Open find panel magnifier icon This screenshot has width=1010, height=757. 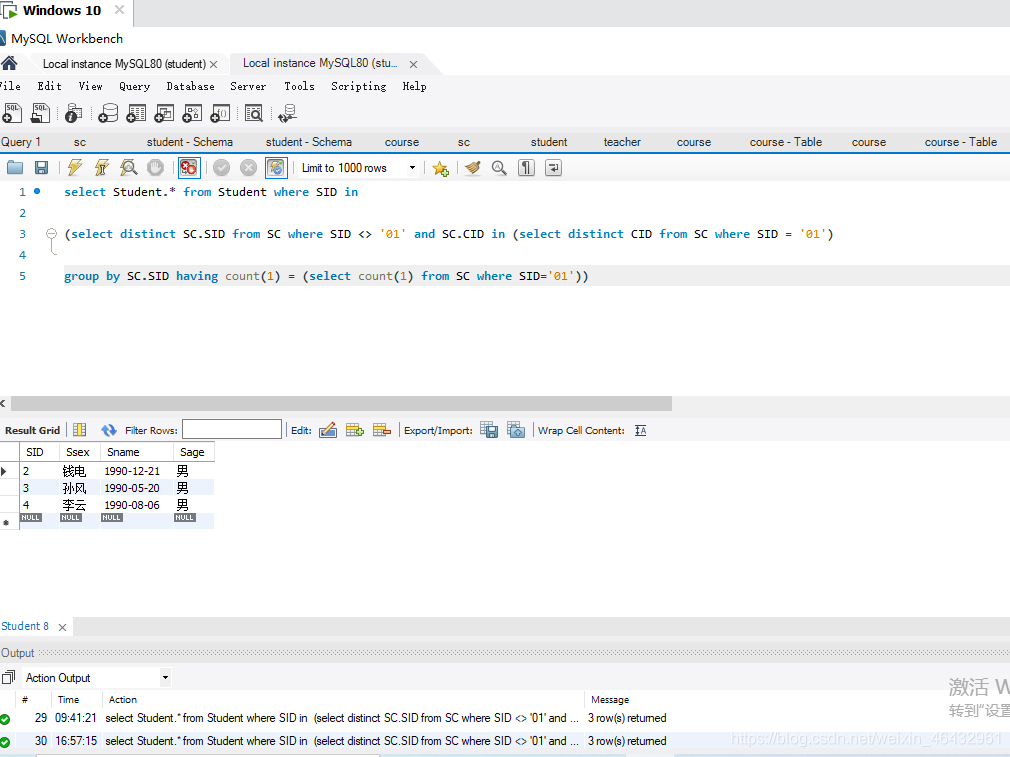click(x=499, y=168)
